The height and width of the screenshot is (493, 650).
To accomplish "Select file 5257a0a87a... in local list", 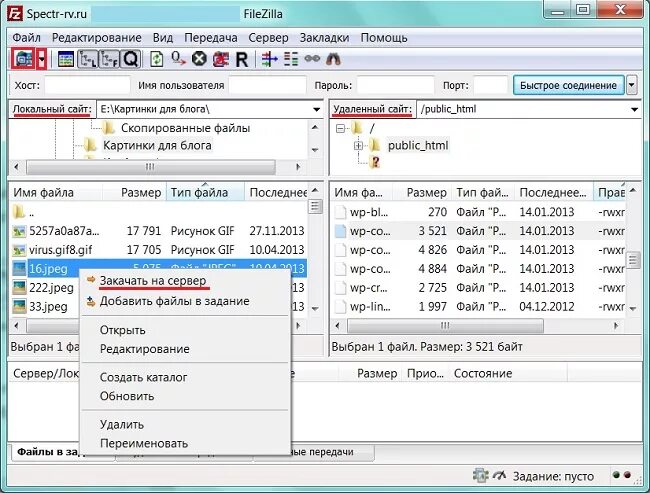I will pos(158,231).
